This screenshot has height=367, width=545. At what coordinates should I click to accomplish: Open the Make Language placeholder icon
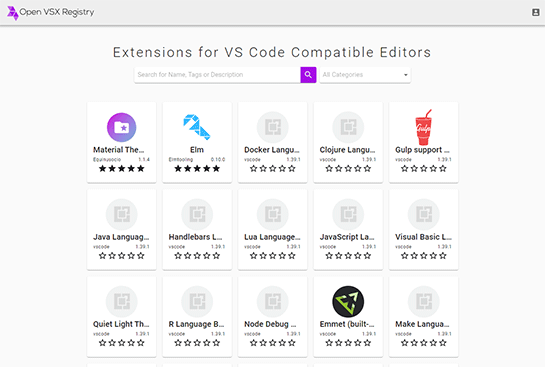423,301
